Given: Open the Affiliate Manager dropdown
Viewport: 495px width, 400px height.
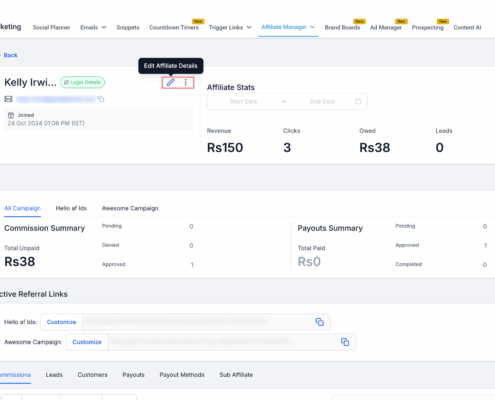Looking at the screenshot, I should [288, 27].
